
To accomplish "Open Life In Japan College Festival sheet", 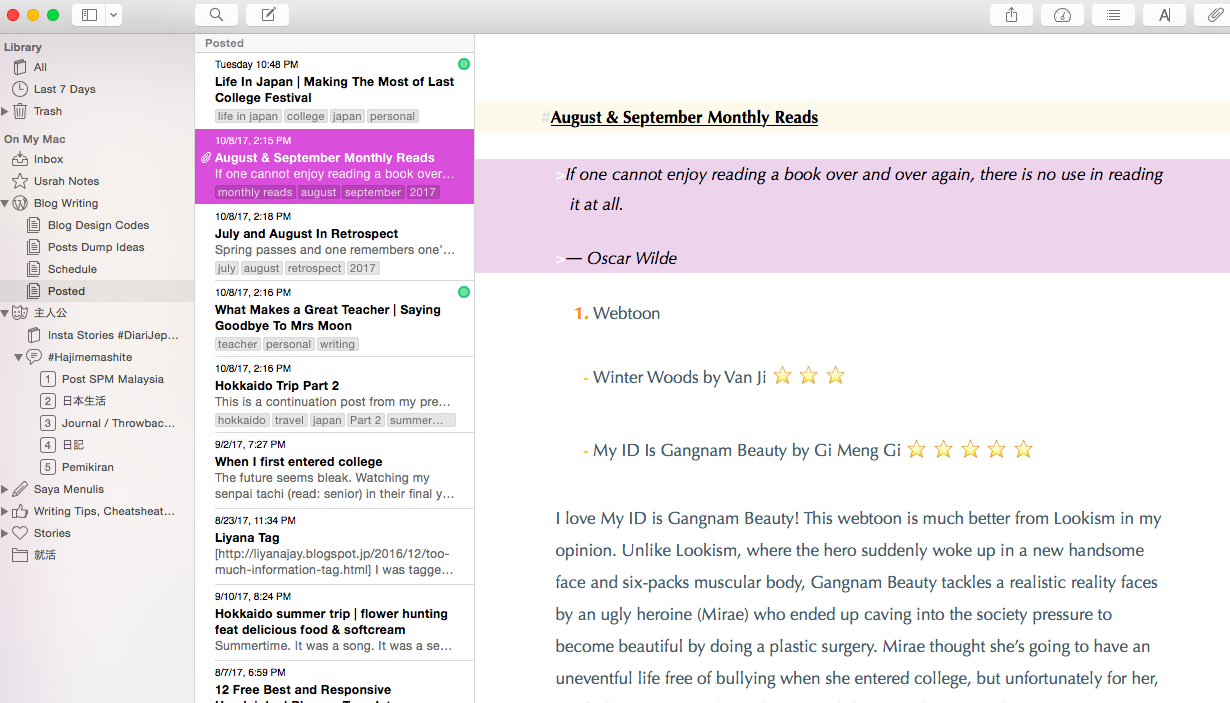I will click(334, 91).
